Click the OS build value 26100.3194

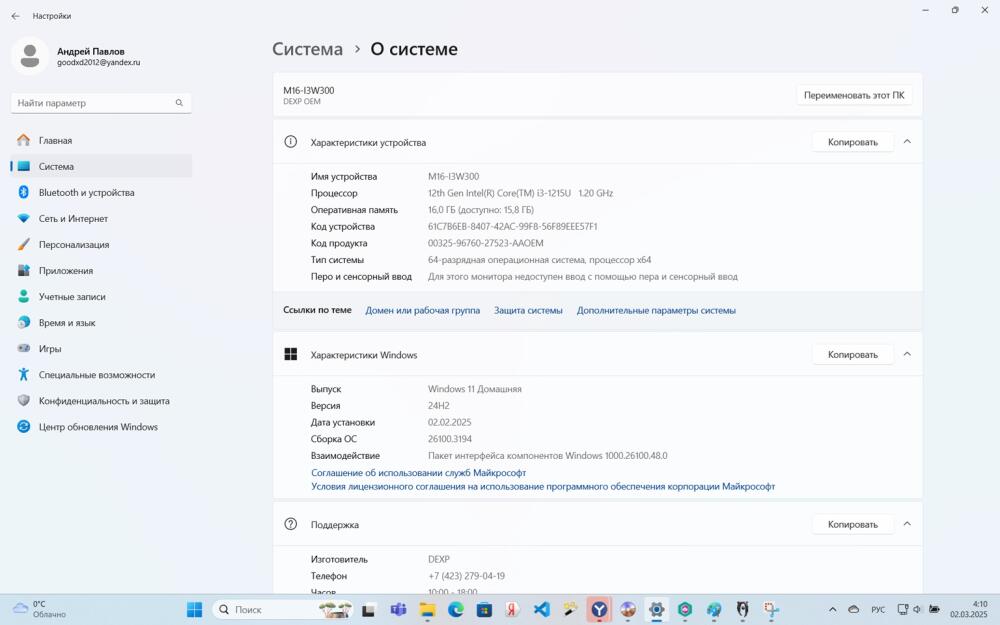450,439
